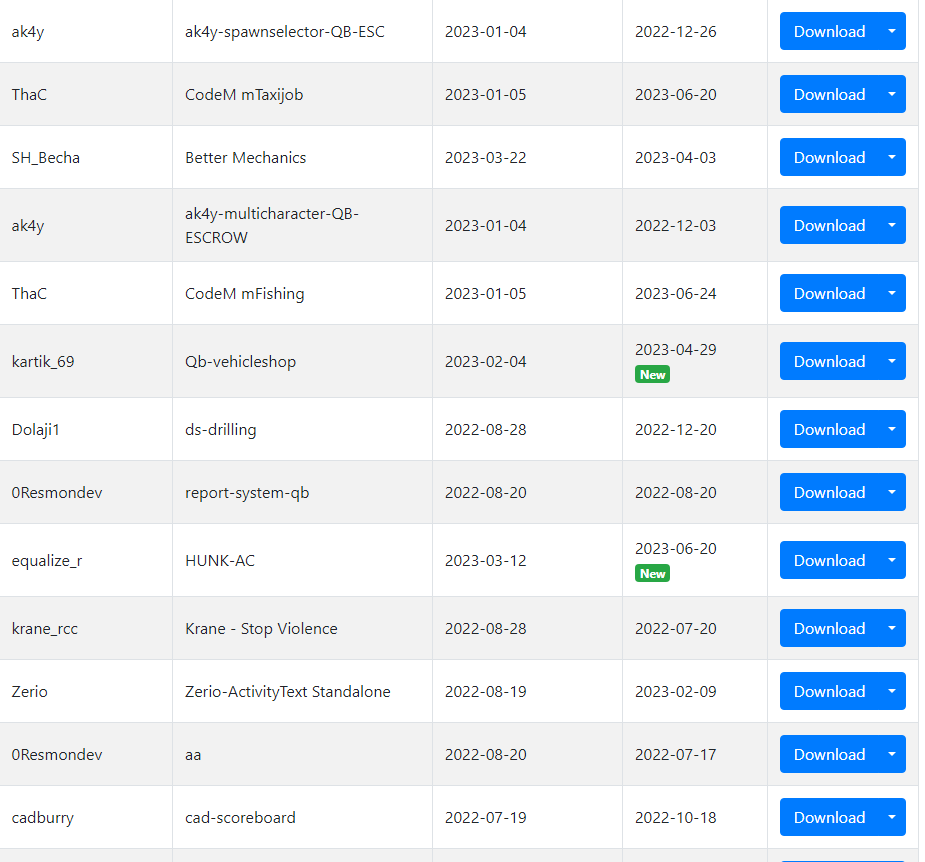Select Zerio-ActivityText Standalone name
The height and width of the screenshot is (862, 925).
point(287,691)
